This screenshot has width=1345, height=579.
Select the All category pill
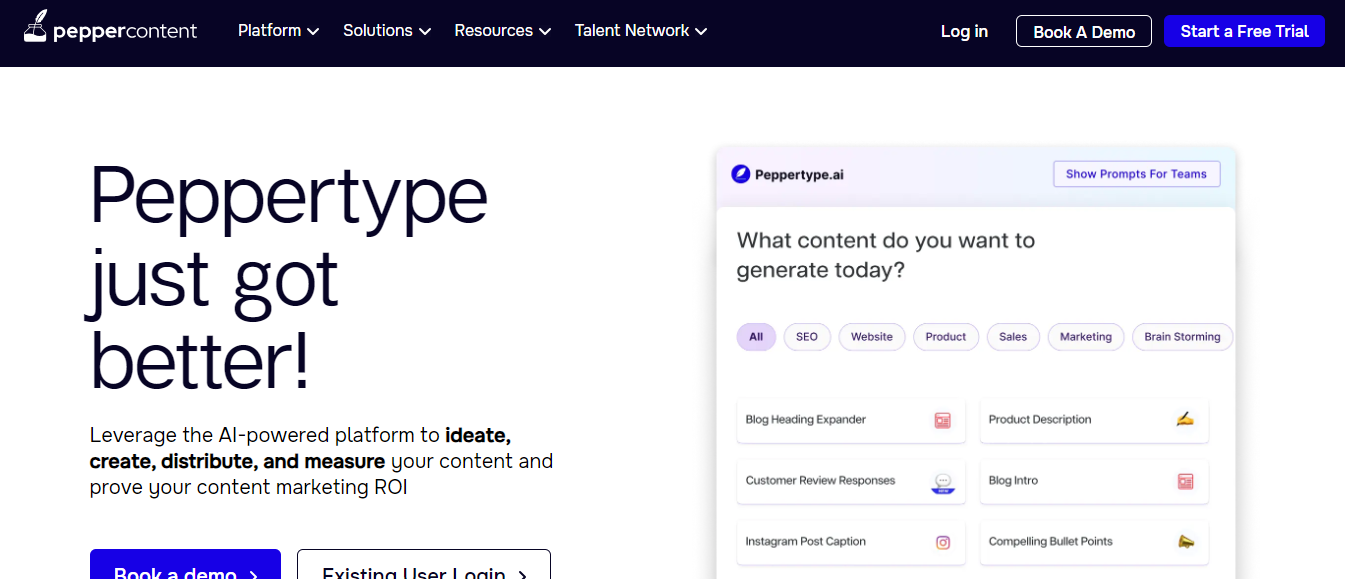pyautogui.click(x=756, y=337)
